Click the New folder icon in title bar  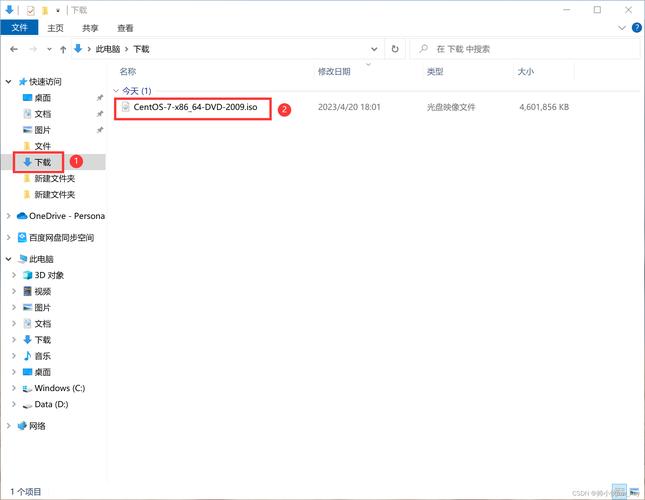(x=45, y=10)
